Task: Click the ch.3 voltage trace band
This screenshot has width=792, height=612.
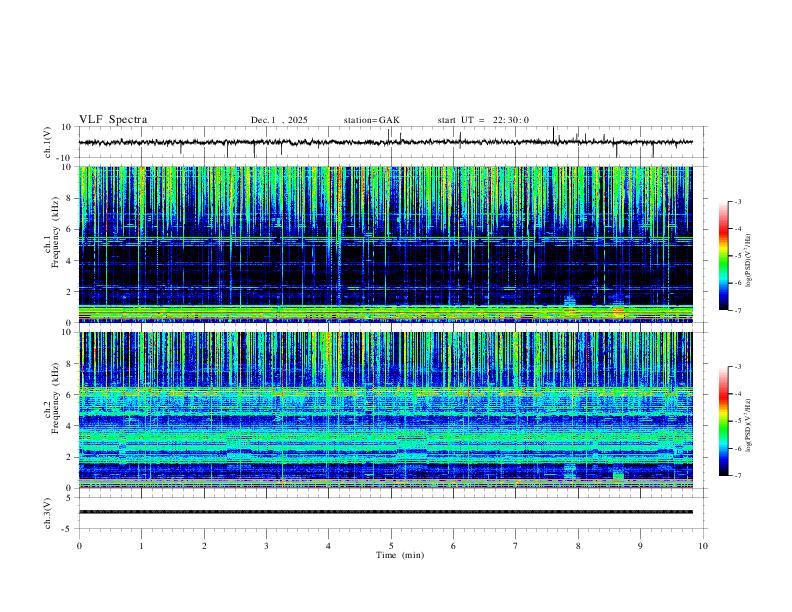Action: coord(385,512)
